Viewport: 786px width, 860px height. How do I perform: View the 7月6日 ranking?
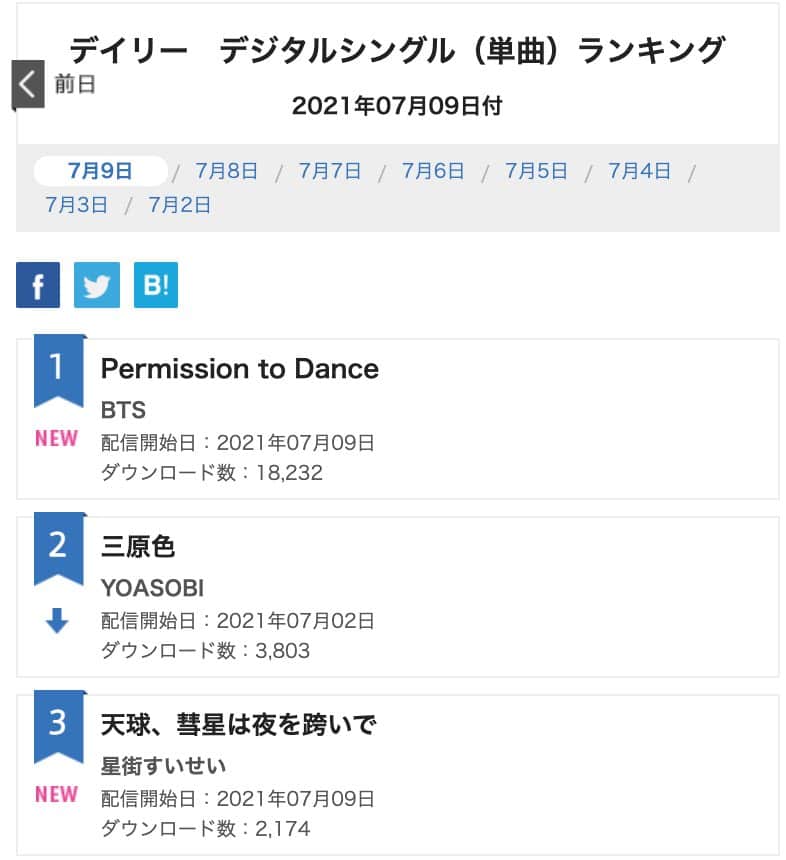point(433,171)
